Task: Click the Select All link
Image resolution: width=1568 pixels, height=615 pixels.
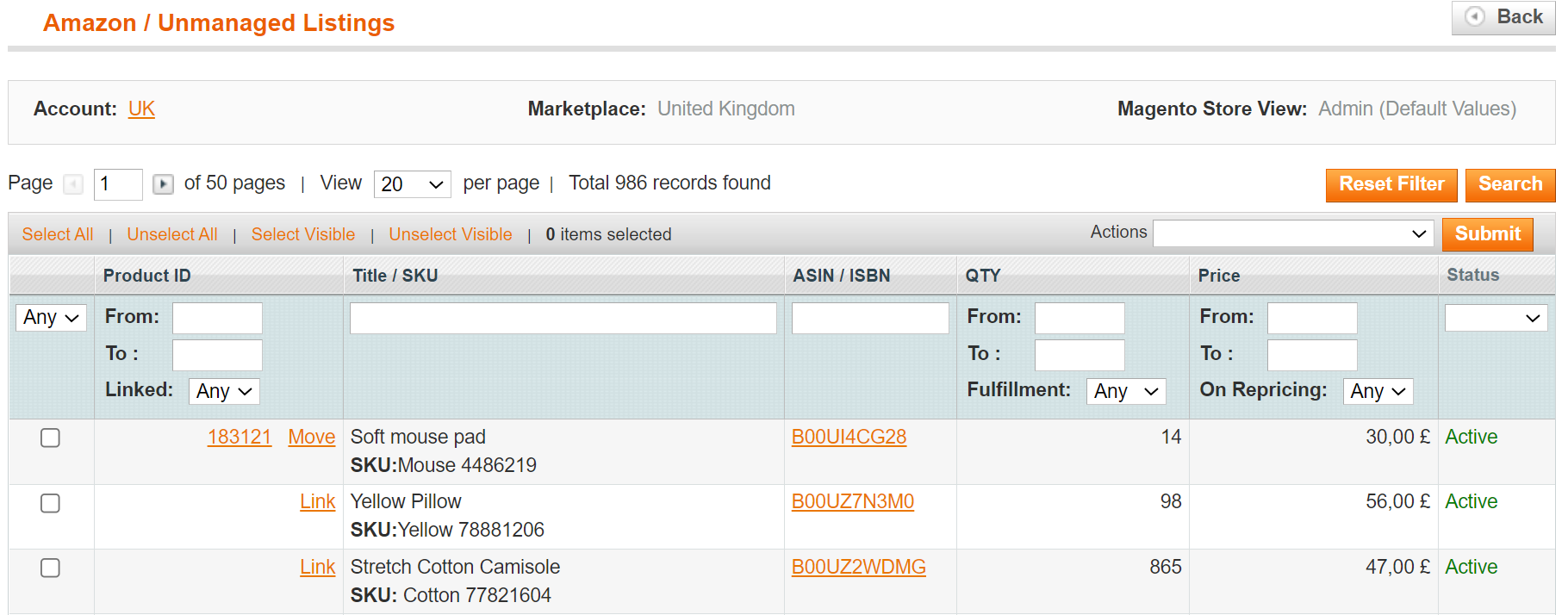Action: coord(58,234)
